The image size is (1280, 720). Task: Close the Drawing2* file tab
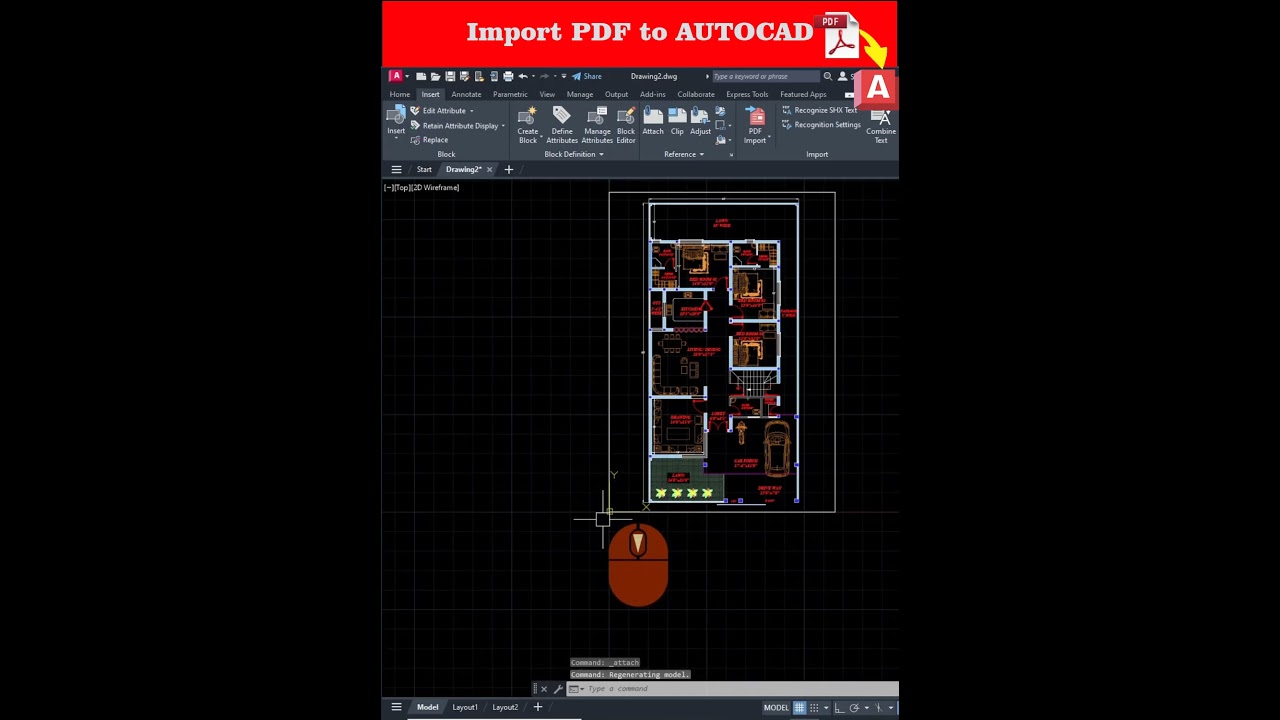click(489, 170)
